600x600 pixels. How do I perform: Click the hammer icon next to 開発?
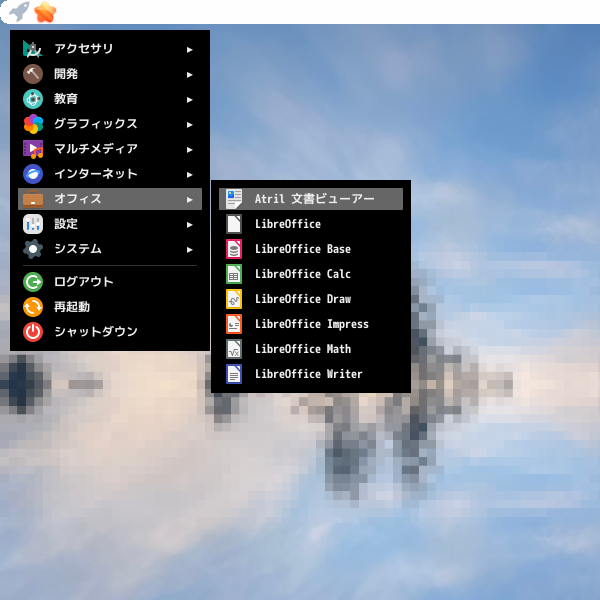click(x=33, y=74)
